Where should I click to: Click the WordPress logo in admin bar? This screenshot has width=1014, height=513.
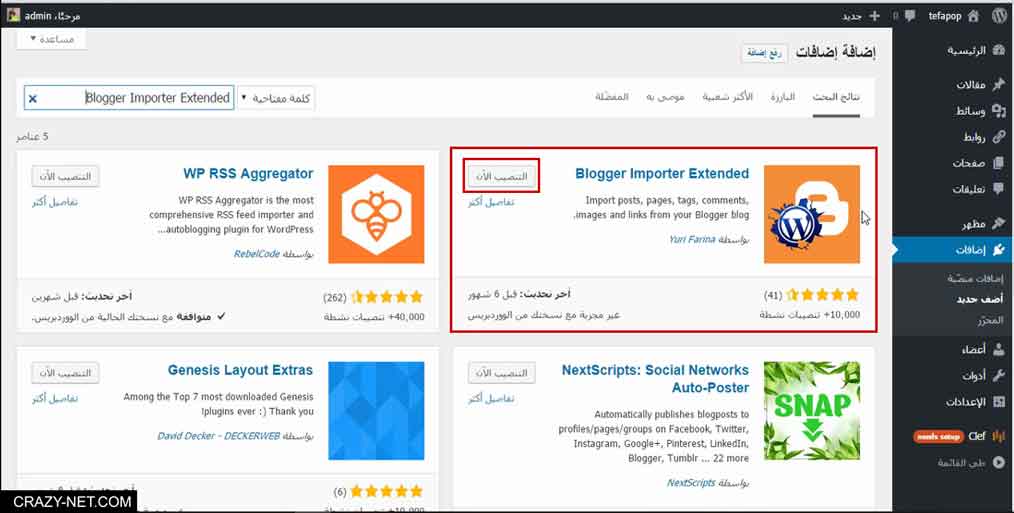point(998,16)
